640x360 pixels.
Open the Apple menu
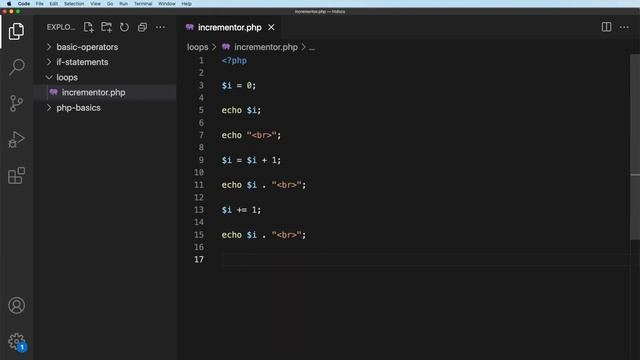pyautogui.click(x=9, y=4)
